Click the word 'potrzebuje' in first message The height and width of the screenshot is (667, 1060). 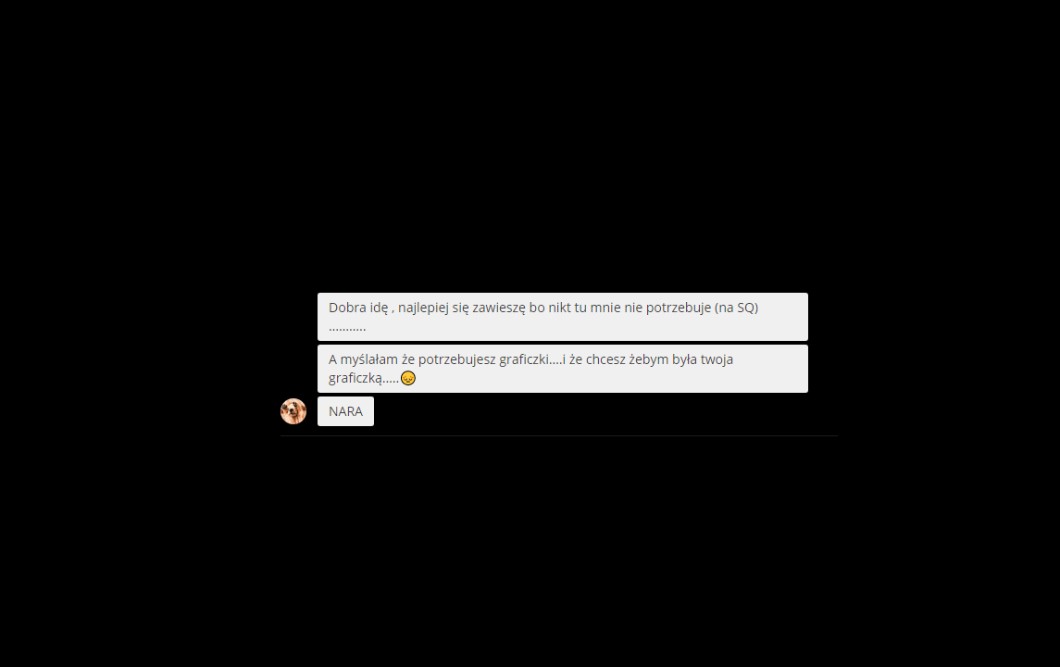[678, 308]
